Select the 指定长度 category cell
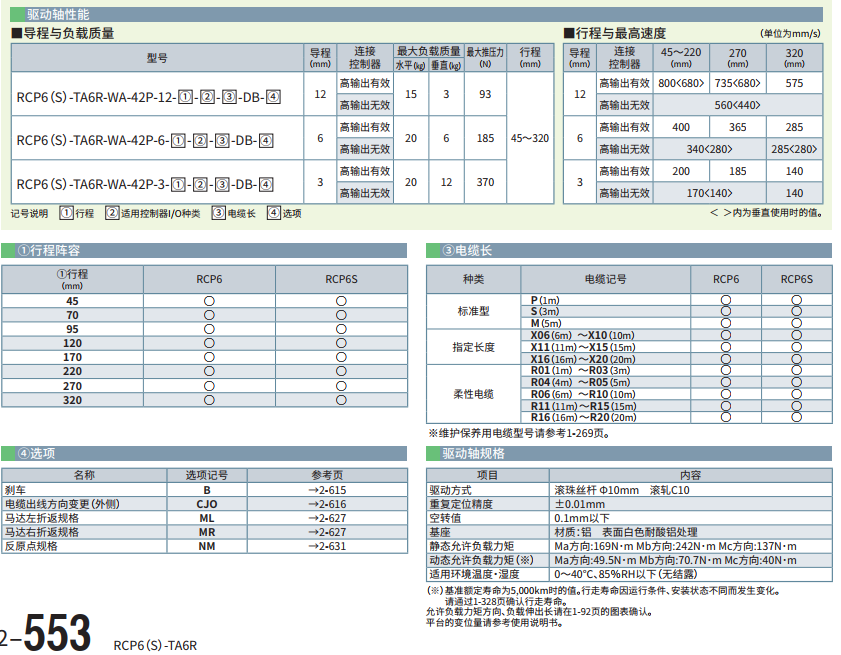Screen dimensions: 841x655 473,347
